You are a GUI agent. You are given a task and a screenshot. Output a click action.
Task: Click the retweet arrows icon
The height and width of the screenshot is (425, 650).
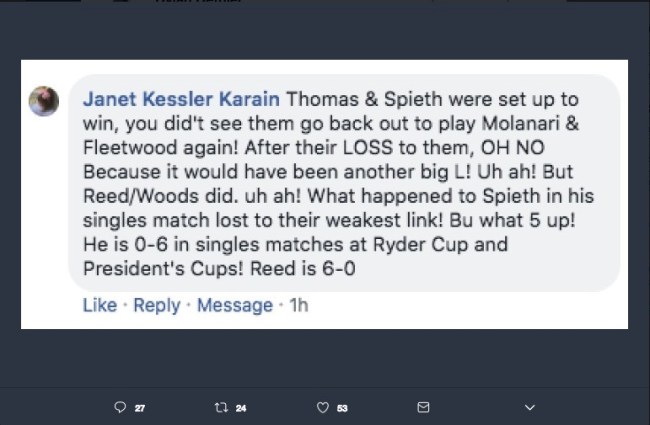tap(221, 407)
